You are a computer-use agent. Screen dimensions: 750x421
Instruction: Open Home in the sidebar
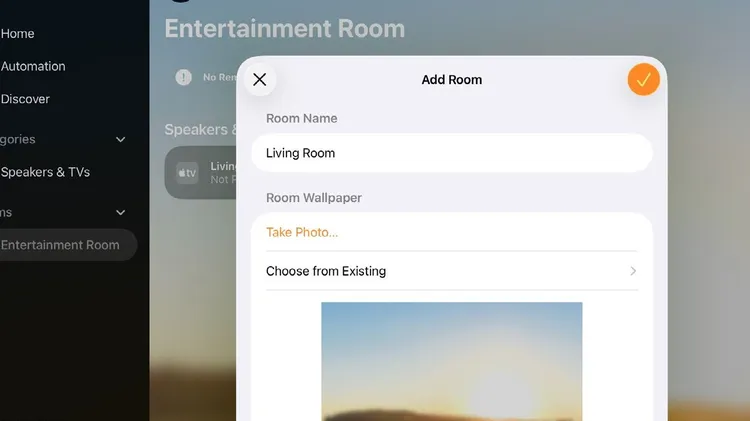coord(18,34)
